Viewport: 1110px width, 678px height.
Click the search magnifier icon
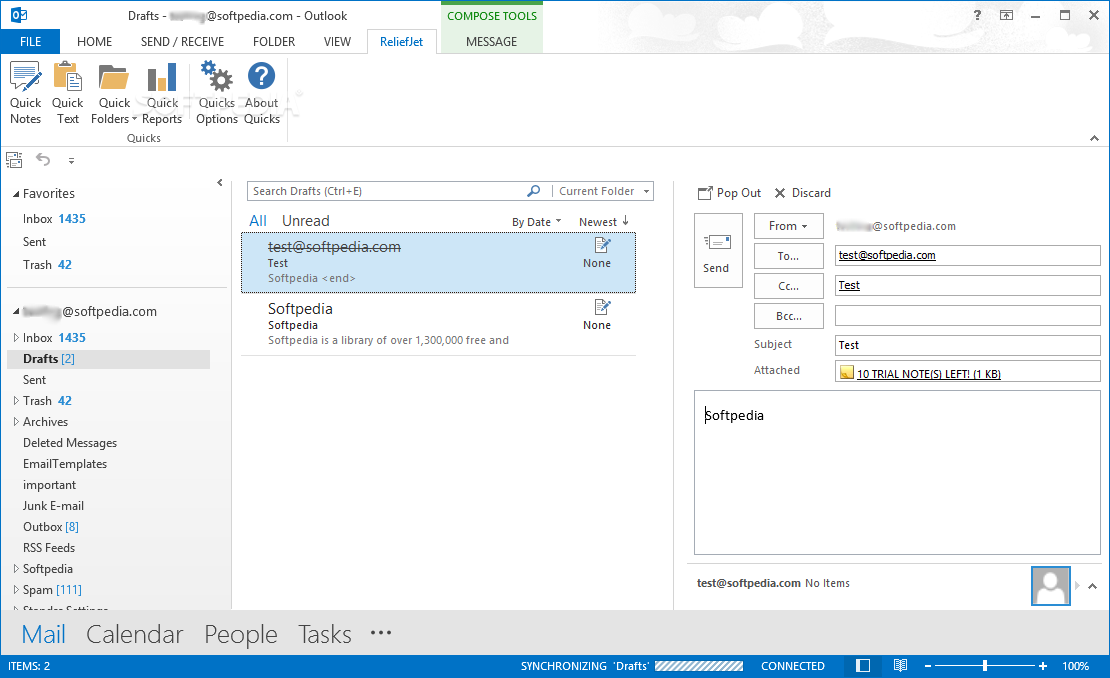click(534, 191)
